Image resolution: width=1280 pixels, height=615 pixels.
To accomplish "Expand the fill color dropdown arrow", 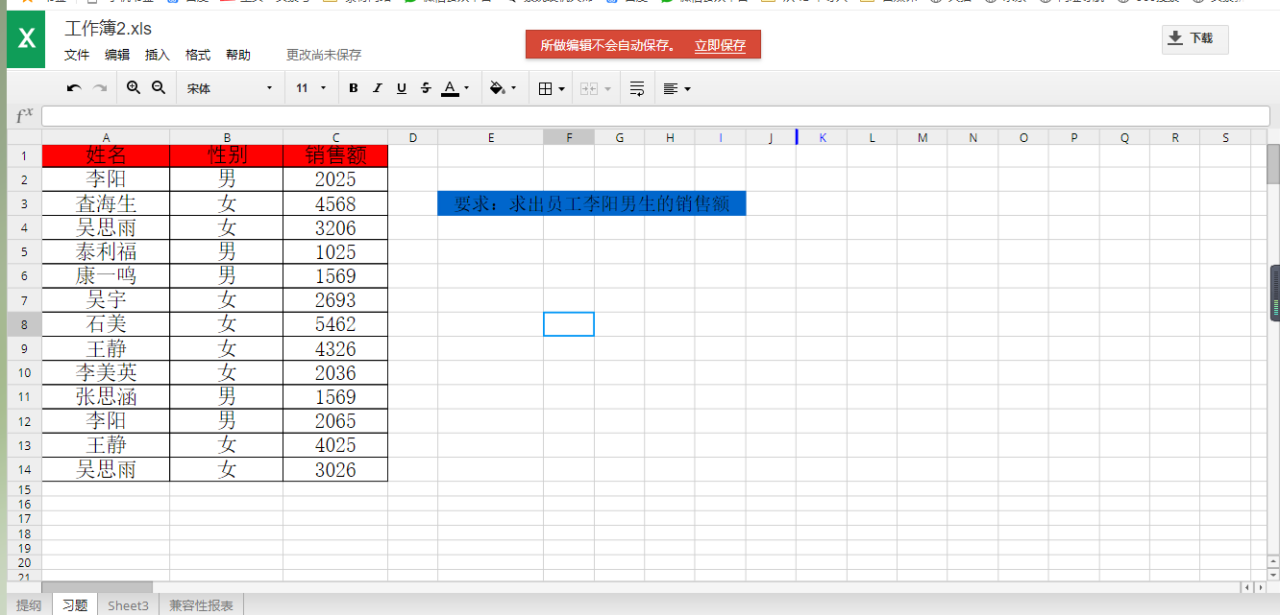I will (x=514, y=88).
